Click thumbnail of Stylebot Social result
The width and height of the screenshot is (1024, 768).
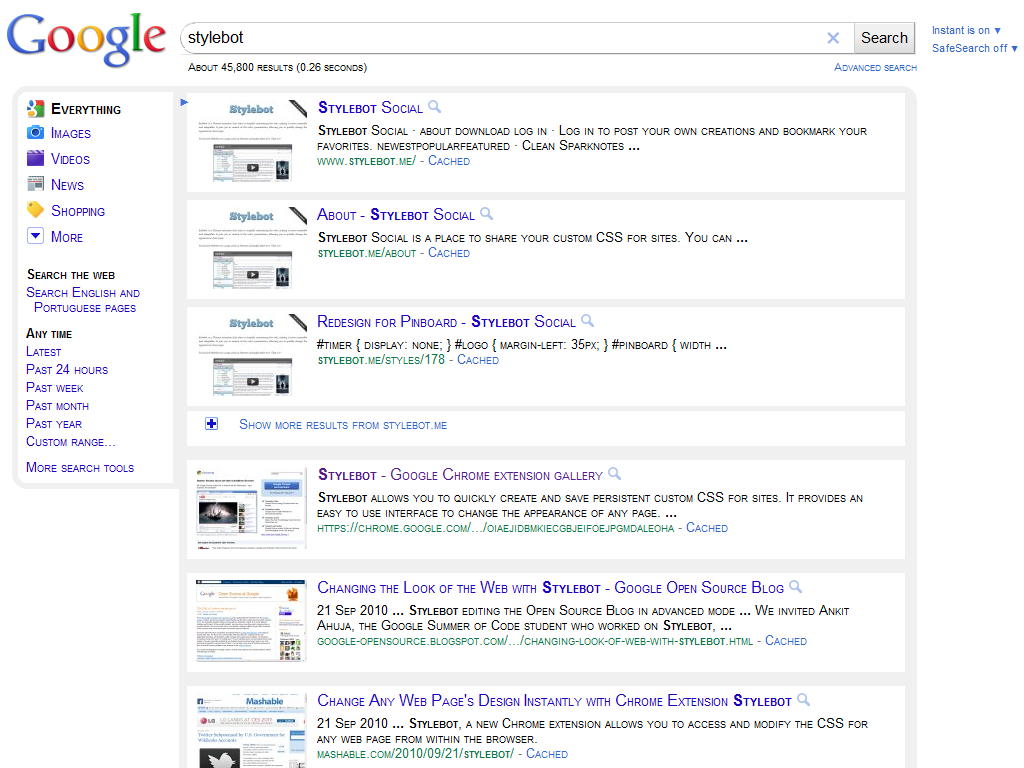[x=252, y=140]
